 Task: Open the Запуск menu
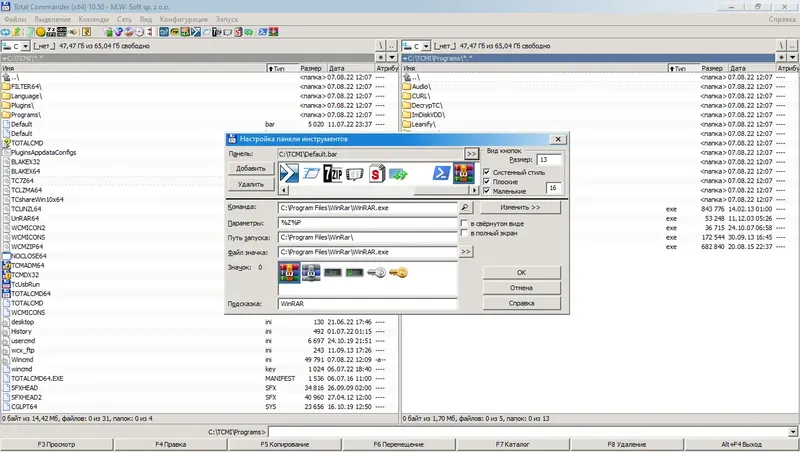[227, 19]
